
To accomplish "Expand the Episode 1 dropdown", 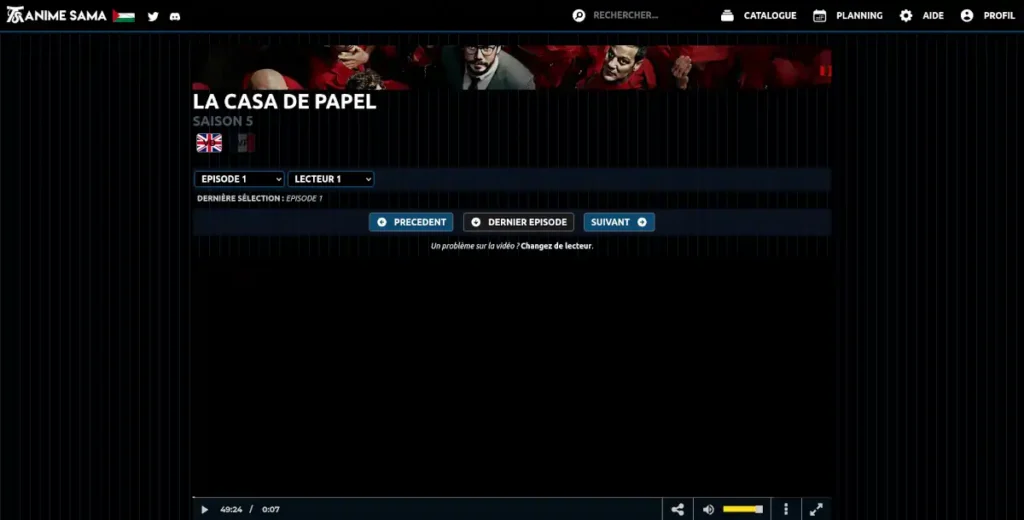I will (239, 179).
